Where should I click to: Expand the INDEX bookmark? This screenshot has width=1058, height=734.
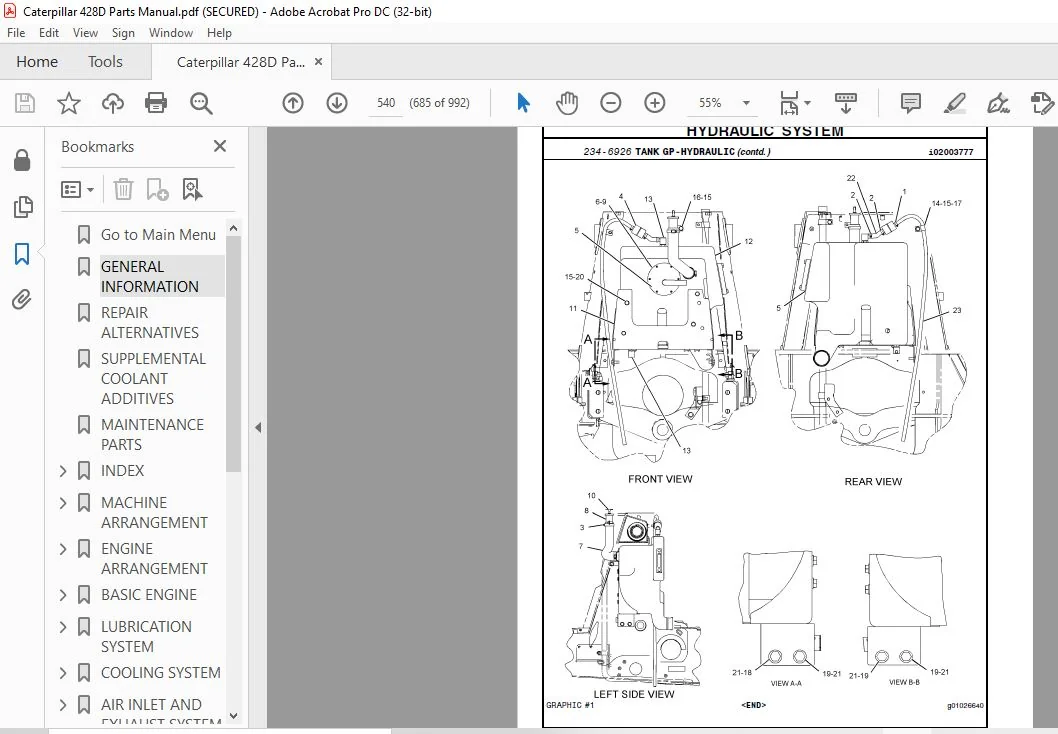pos(63,471)
